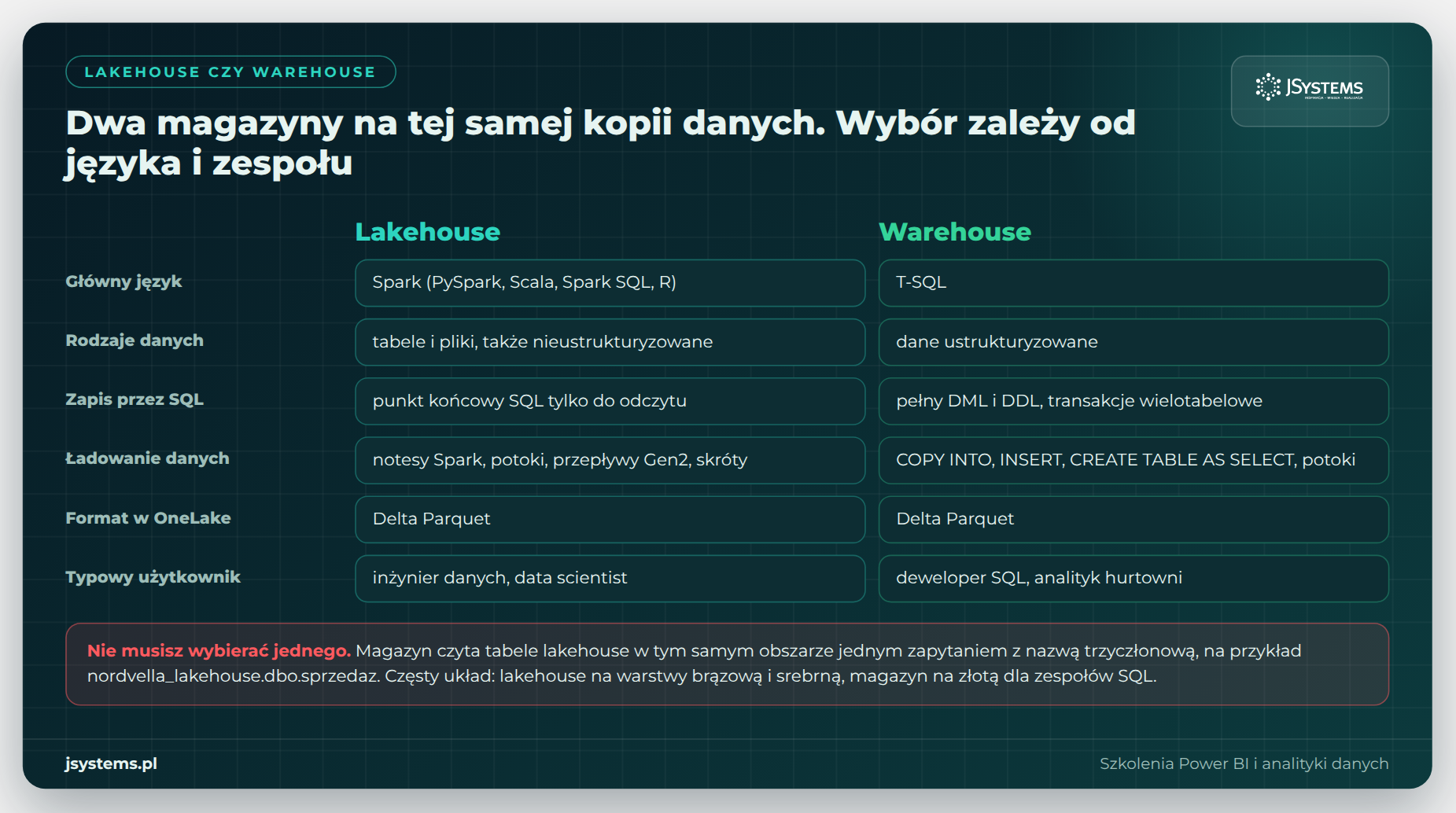The width and height of the screenshot is (1456, 813).
Task: Click the row label 'Rodzaje danych'
Action: (135, 340)
